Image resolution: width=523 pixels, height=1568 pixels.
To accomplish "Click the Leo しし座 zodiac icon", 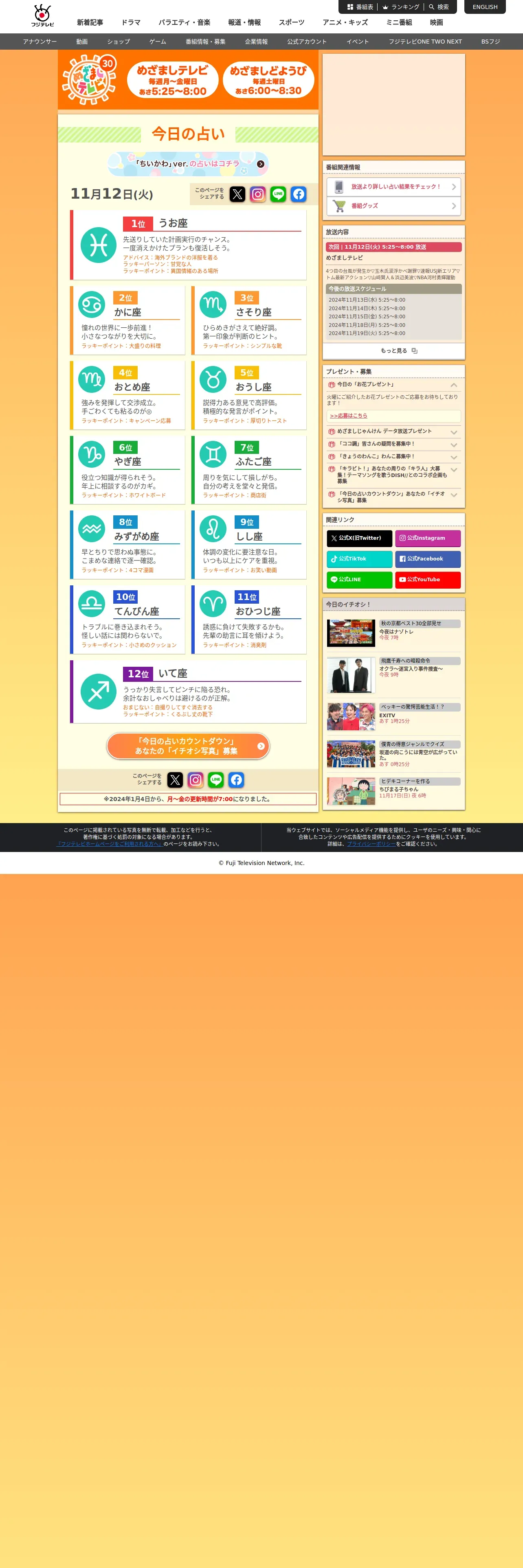I will point(213,529).
